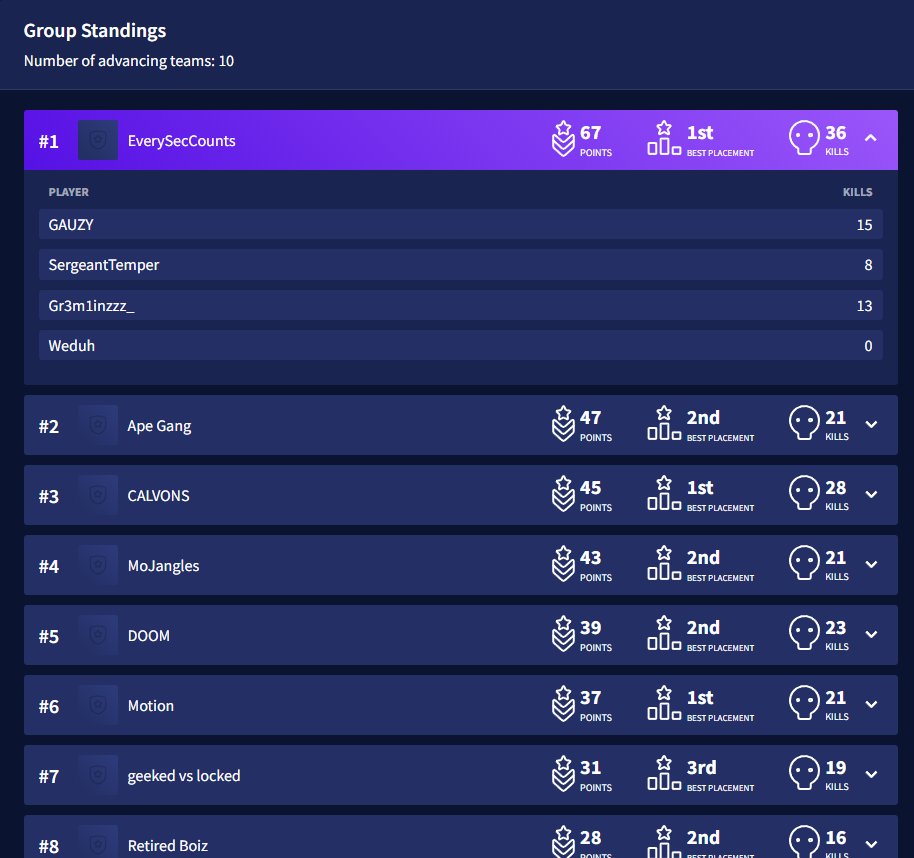Click the points badge icon for Ape Gang

pyautogui.click(x=563, y=424)
